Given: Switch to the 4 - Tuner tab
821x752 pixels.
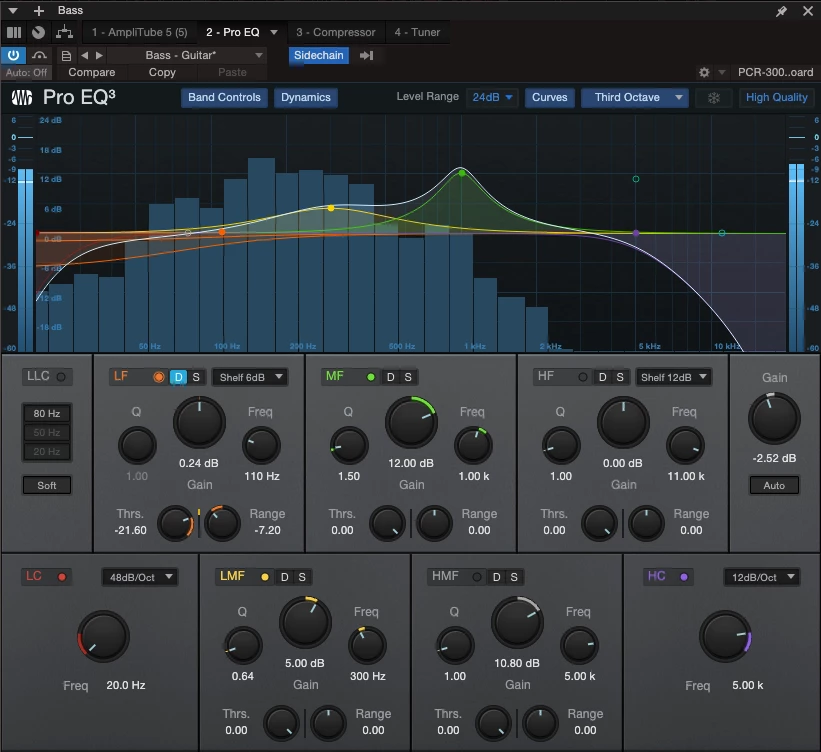Looking at the screenshot, I should click(x=417, y=32).
